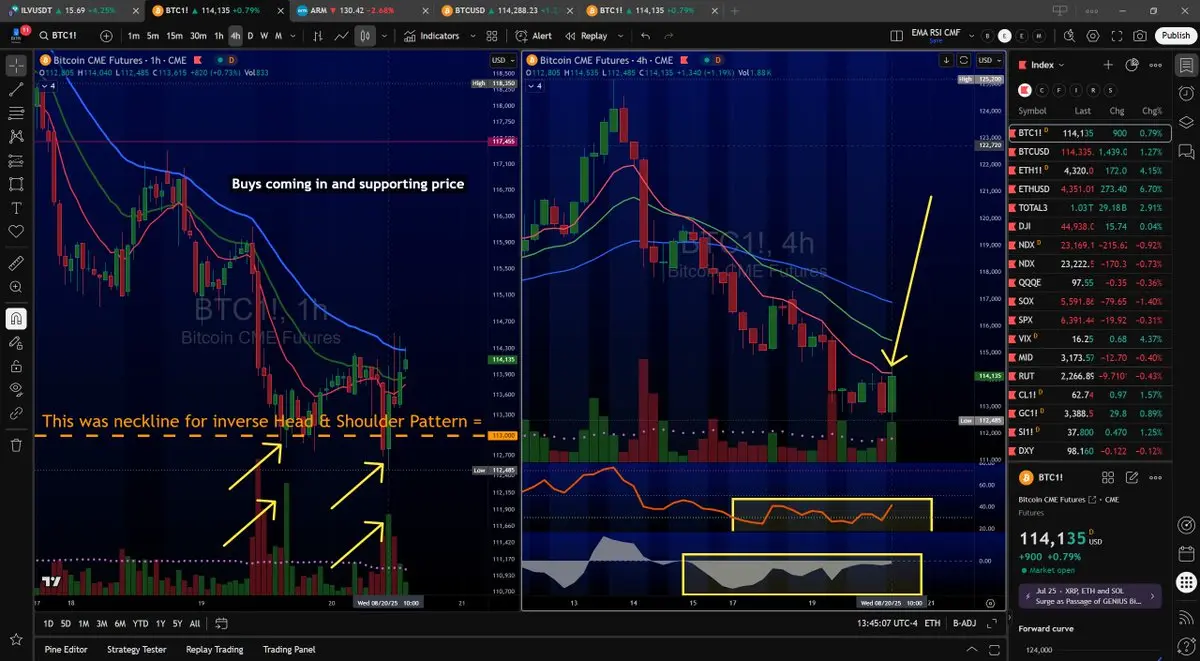Screen dimensions: 1200x661
Task: Switch to the ILVUSDT browser tab
Action: (x=70, y=10)
